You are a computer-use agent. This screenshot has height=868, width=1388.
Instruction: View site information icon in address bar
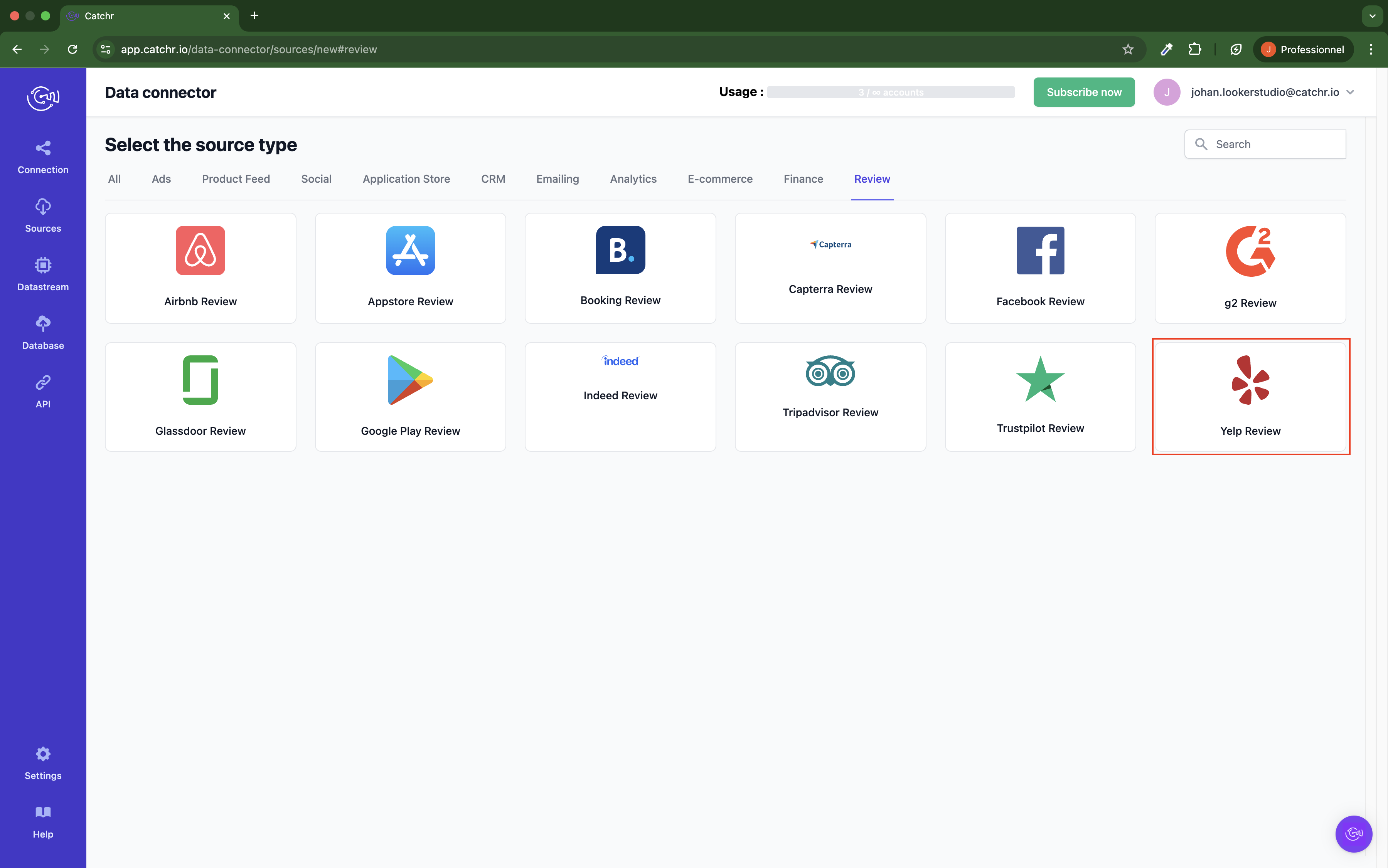click(106, 49)
